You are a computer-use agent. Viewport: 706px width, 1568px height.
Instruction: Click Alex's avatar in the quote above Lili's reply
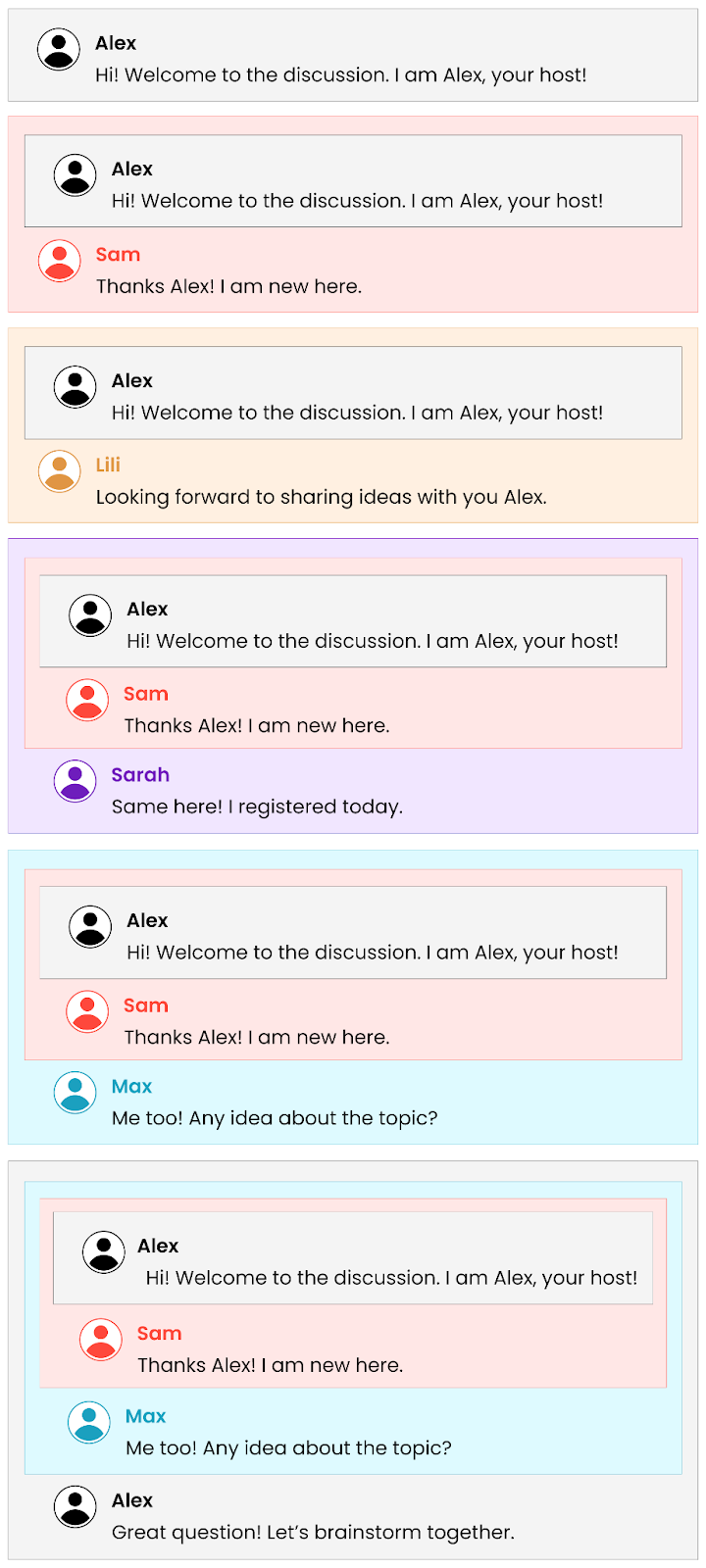[75, 387]
